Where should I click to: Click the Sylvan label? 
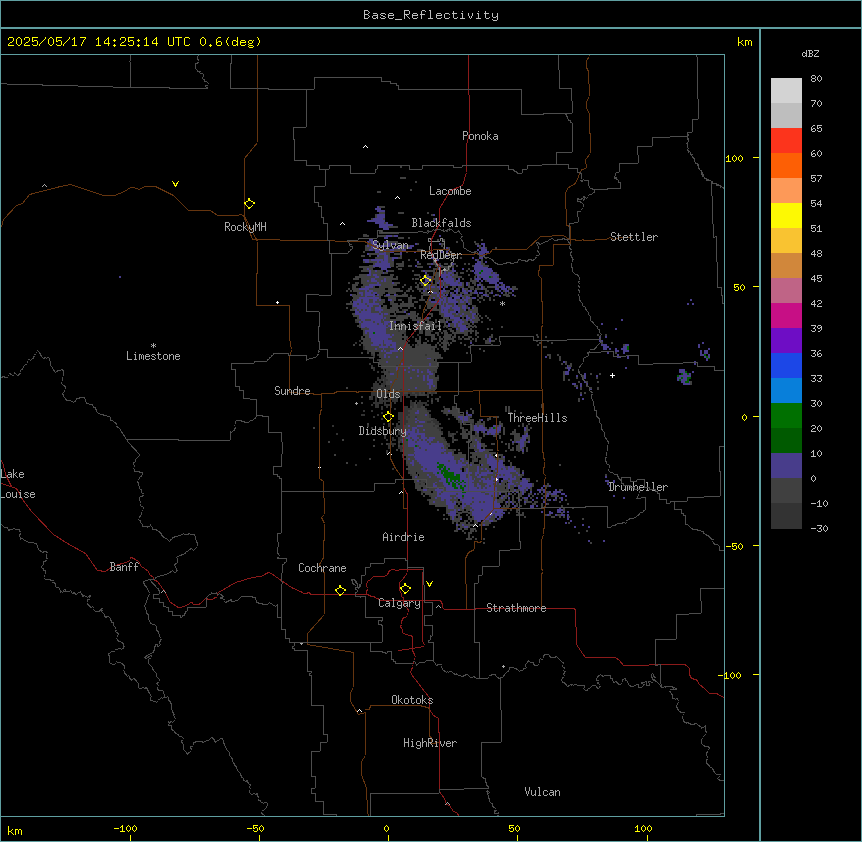coord(390,245)
